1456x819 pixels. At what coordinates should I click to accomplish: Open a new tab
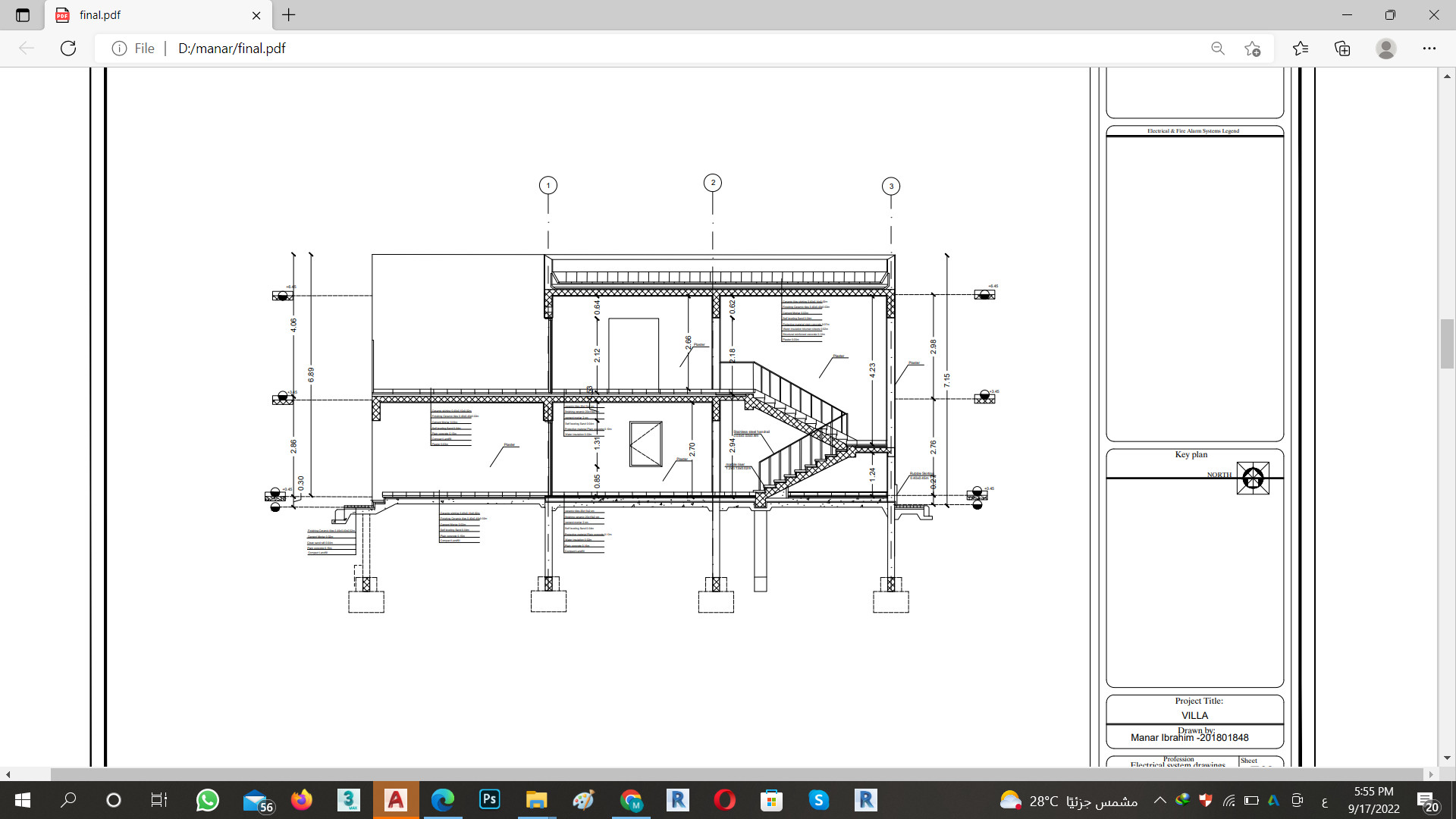[289, 15]
